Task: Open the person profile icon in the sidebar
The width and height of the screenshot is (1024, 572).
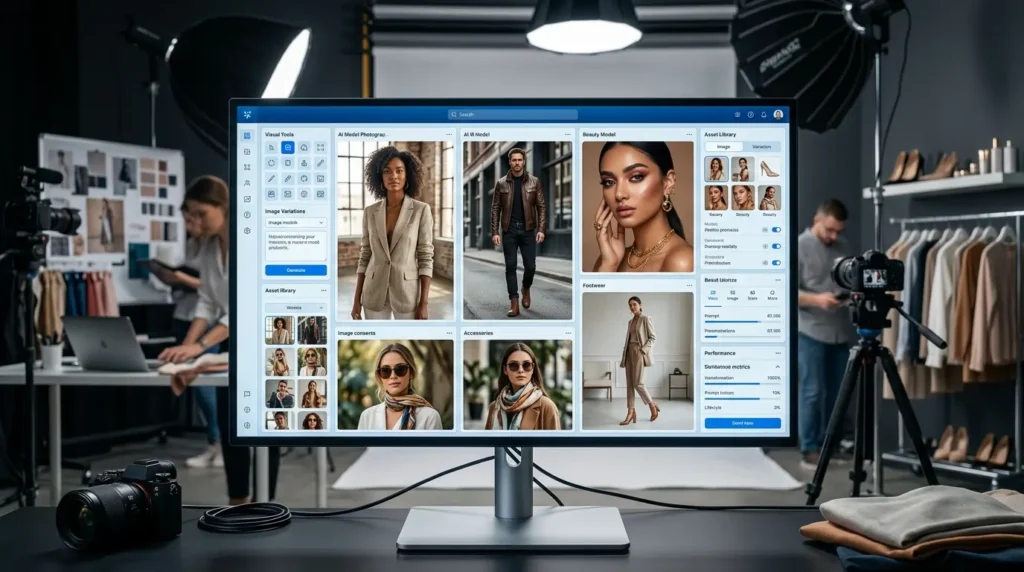Action: pos(247,183)
